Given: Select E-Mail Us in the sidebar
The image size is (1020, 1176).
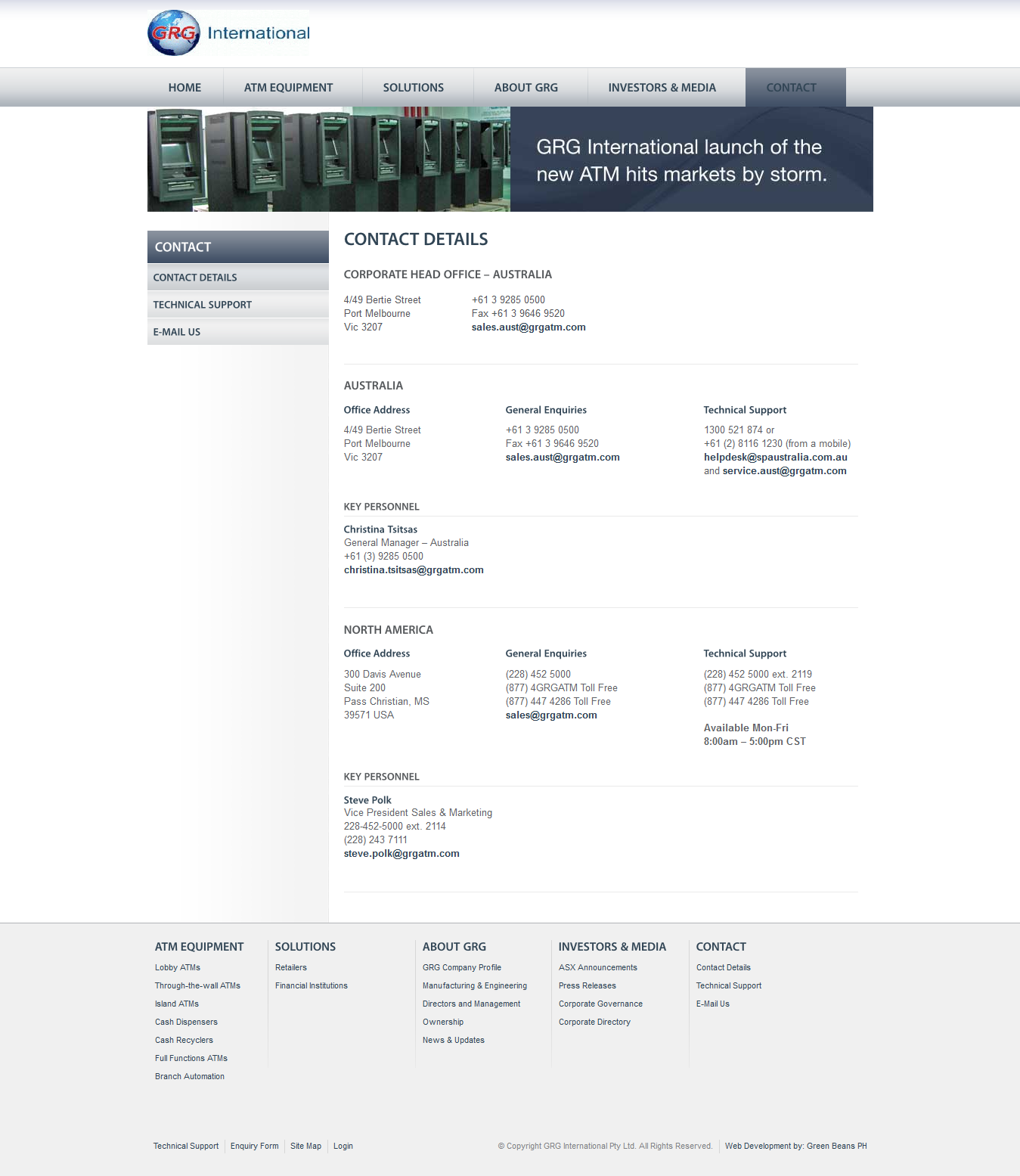Looking at the screenshot, I should [176, 332].
